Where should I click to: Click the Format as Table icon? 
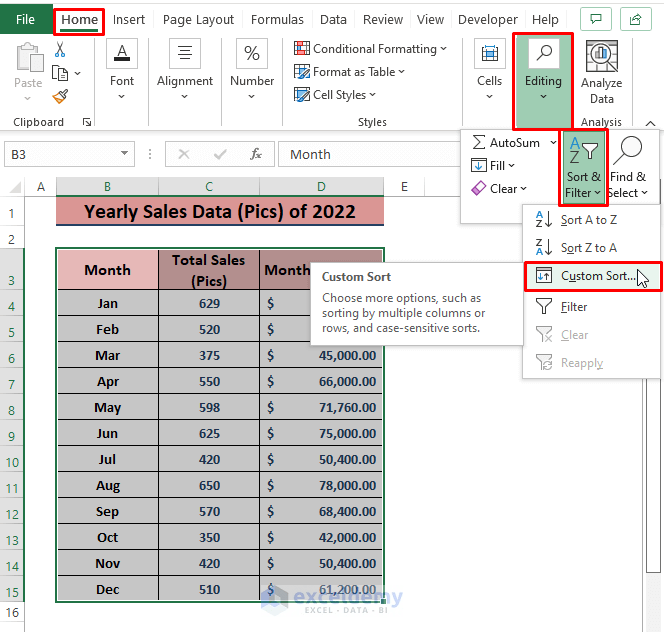[x=302, y=72]
